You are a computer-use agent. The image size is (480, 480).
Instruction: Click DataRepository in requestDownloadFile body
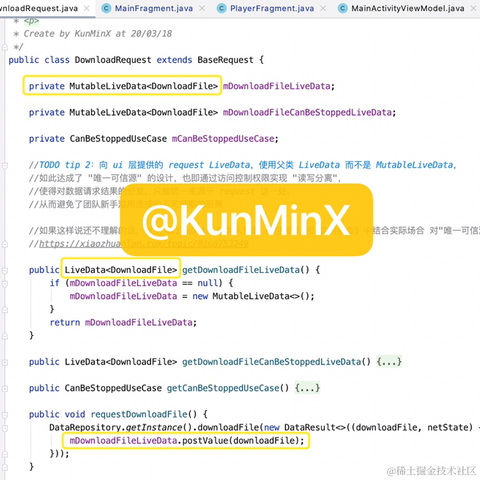coord(85,427)
